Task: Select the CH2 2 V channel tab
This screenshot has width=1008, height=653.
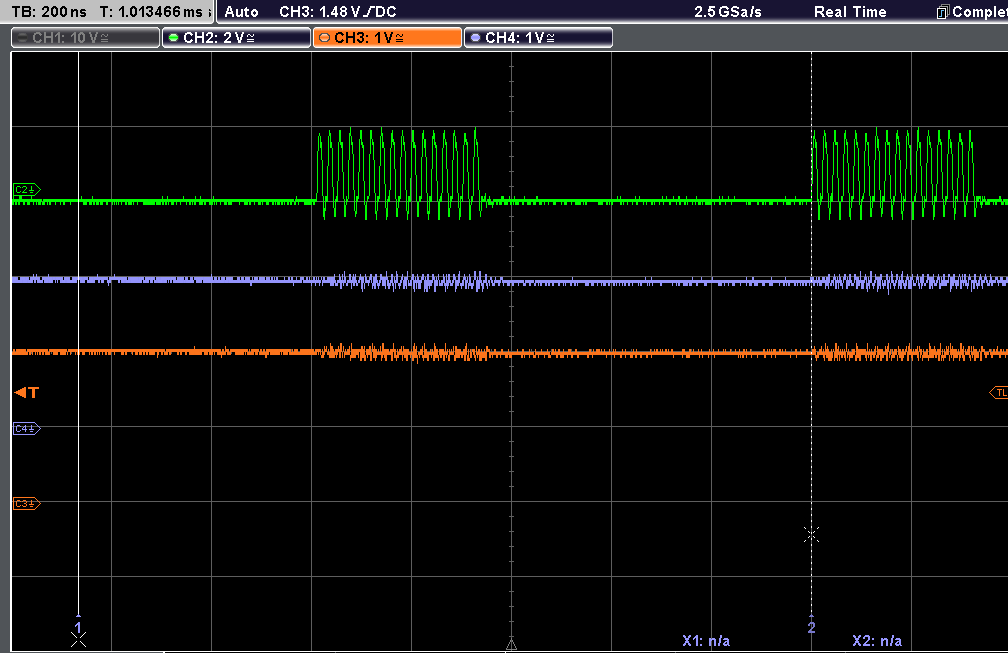Action: pyautogui.click(x=237, y=38)
